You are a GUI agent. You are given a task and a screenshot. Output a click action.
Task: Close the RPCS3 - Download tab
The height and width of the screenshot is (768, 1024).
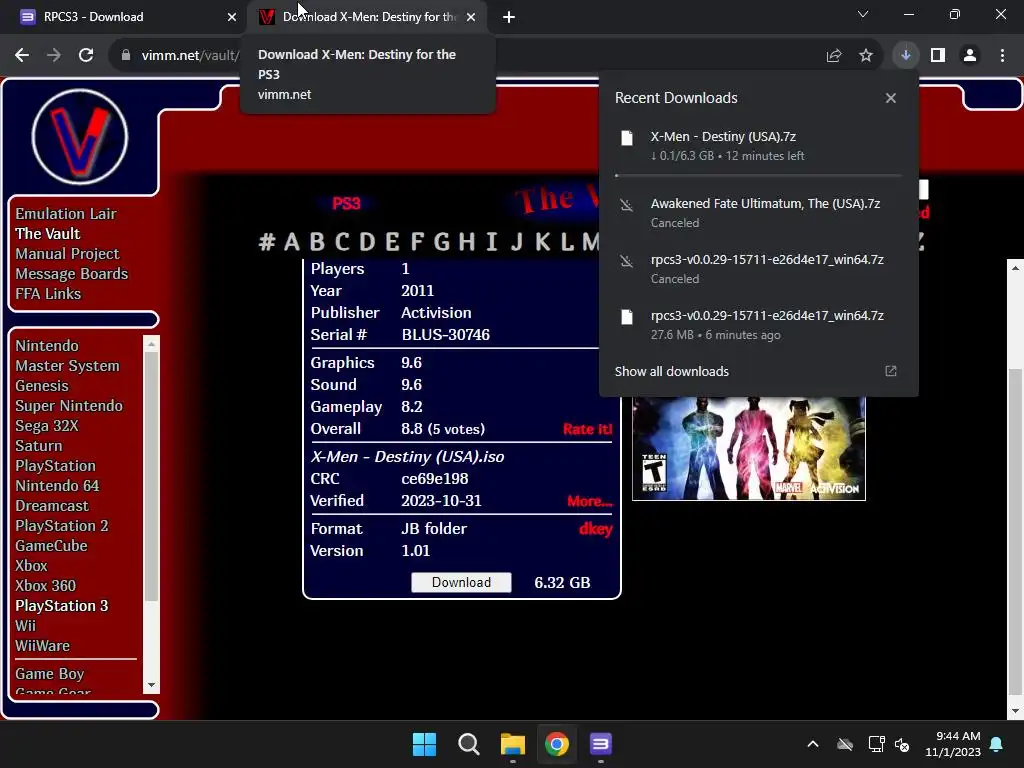click(x=232, y=17)
